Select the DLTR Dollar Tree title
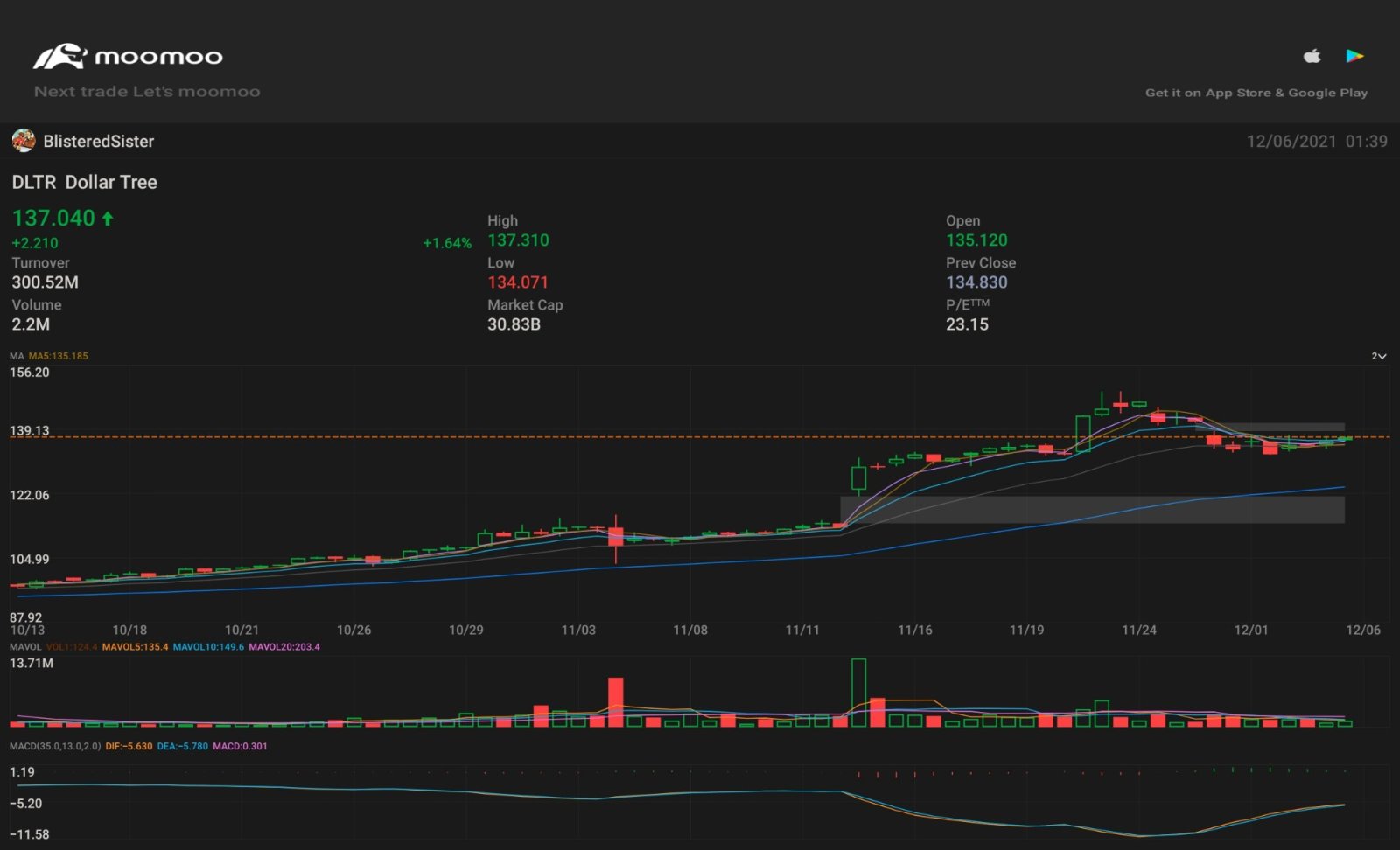The width and height of the screenshot is (1400, 850). tap(84, 182)
